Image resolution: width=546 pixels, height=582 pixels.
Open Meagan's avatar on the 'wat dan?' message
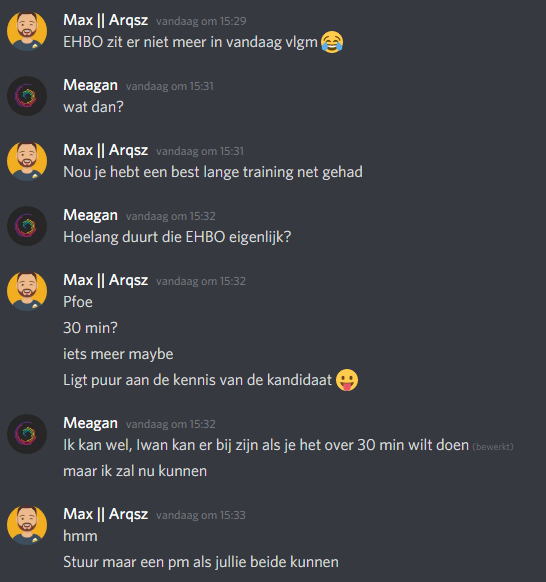27,96
